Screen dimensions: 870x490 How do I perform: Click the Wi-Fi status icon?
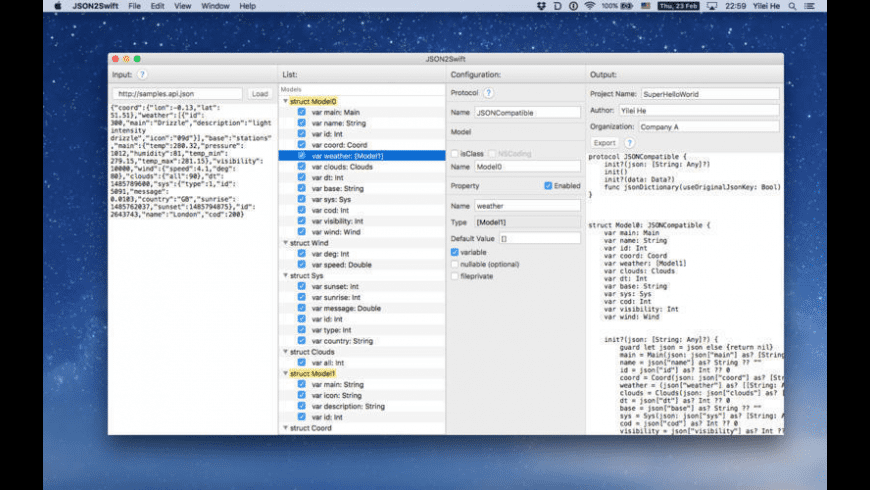[x=588, y=6]
